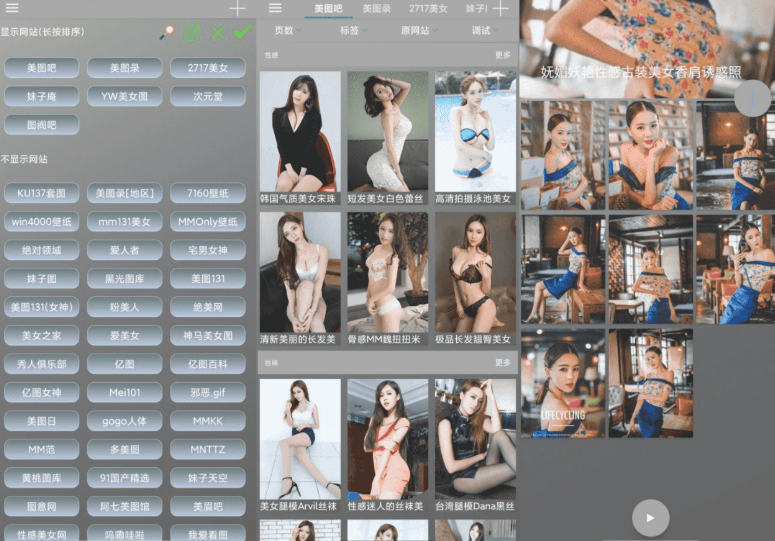This screenshot has height=541, width=775.
Task: Switch to the 2717美女 tab
Action: [x=428, y=9]
